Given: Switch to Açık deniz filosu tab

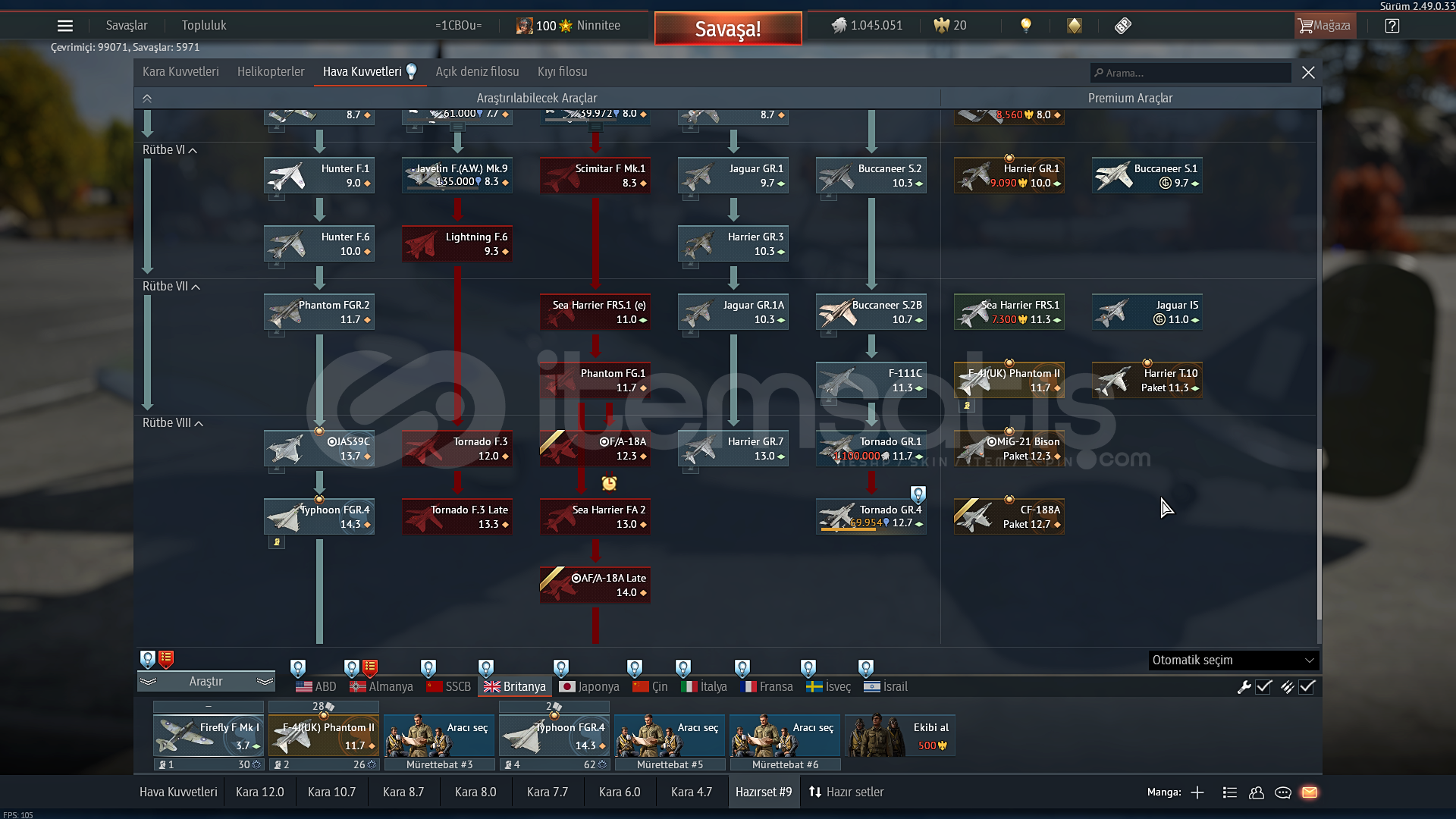Looking at the screenshot, I should coord(477,71).
